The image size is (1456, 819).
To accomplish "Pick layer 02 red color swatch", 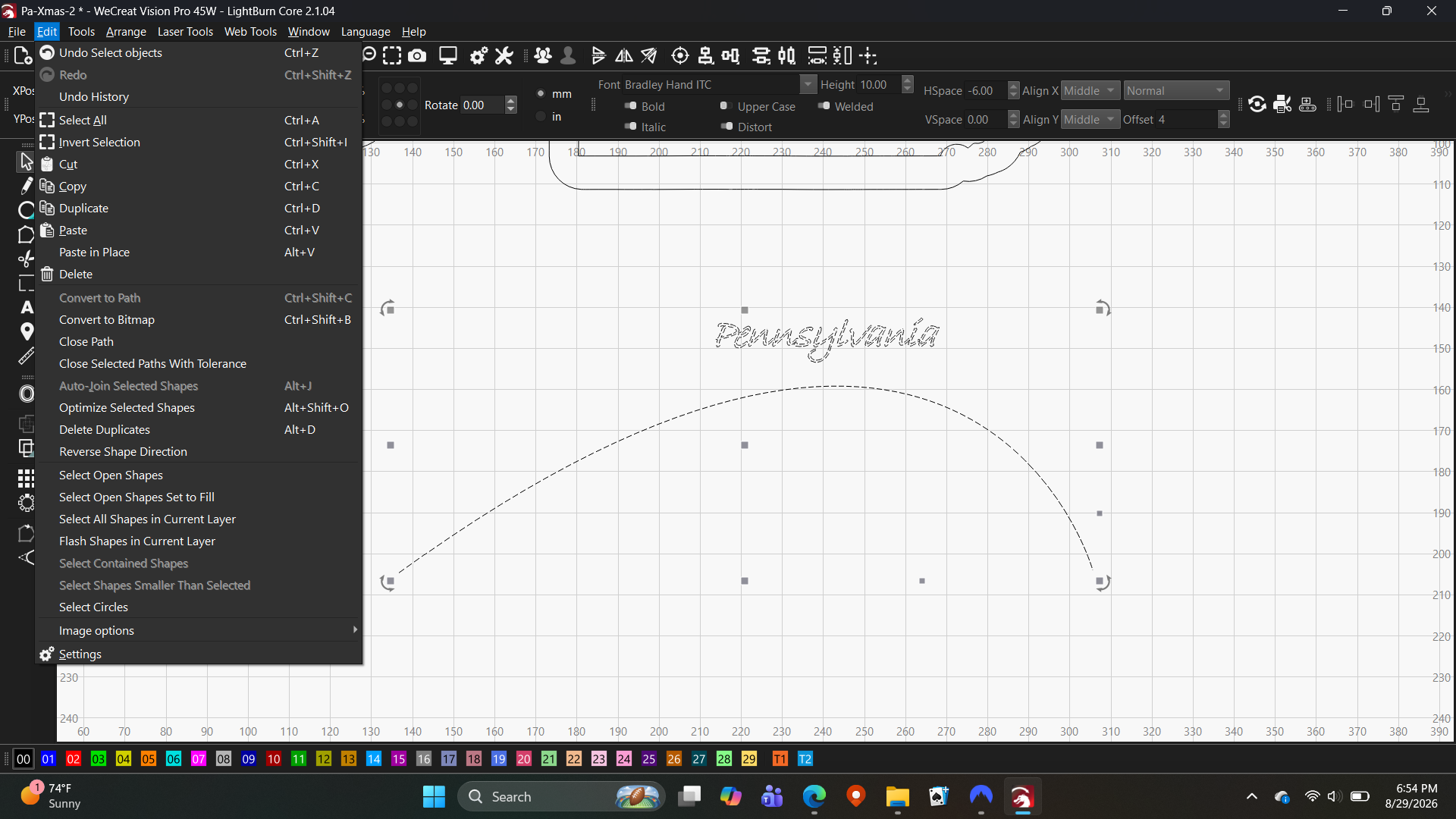I will point(74,758).
